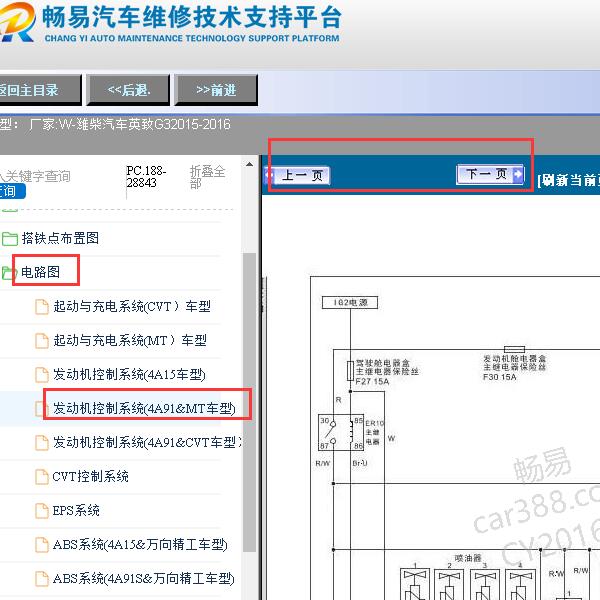The width and height of the screenshot is (600, 600).
Task: Open 发动机控制系统(4A91&CVT车型) diagram
Action: coord(147,442)
